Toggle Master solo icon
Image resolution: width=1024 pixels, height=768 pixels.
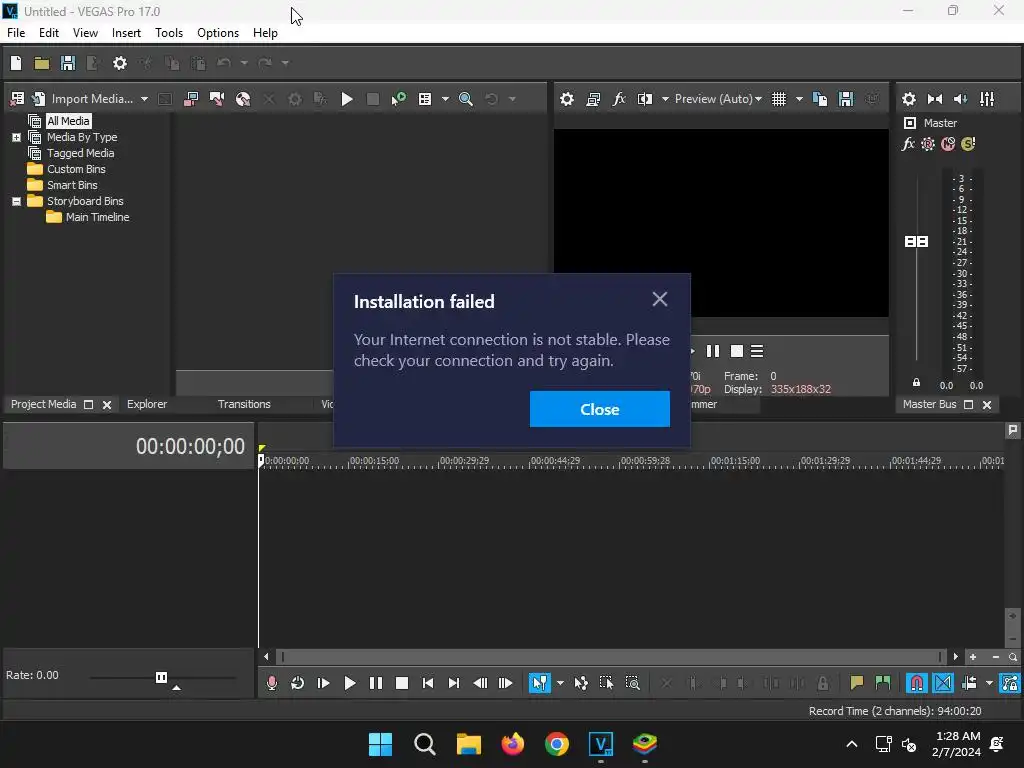pos(968,144)
